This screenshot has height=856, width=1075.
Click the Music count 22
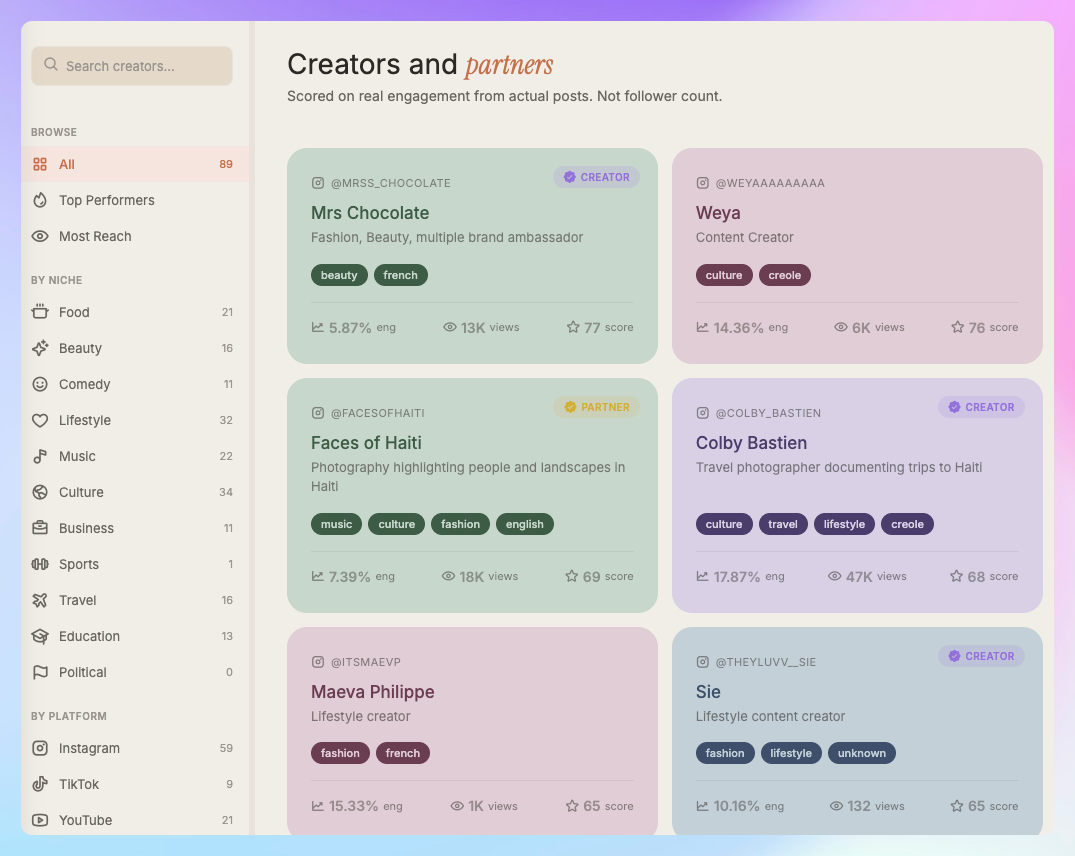coord(226,456)
